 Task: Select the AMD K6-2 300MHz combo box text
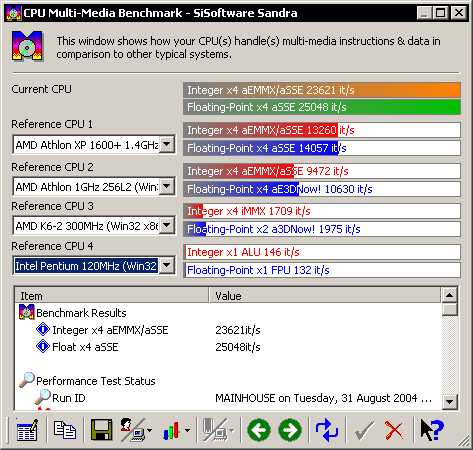[87, 226]
